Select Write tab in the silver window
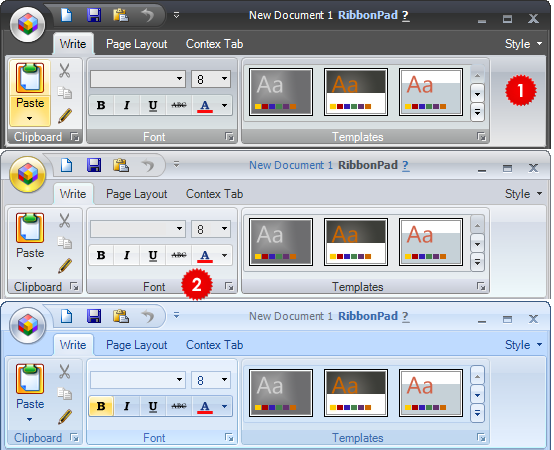The width and height of the screenshot is (554, 450). (73, 194)
